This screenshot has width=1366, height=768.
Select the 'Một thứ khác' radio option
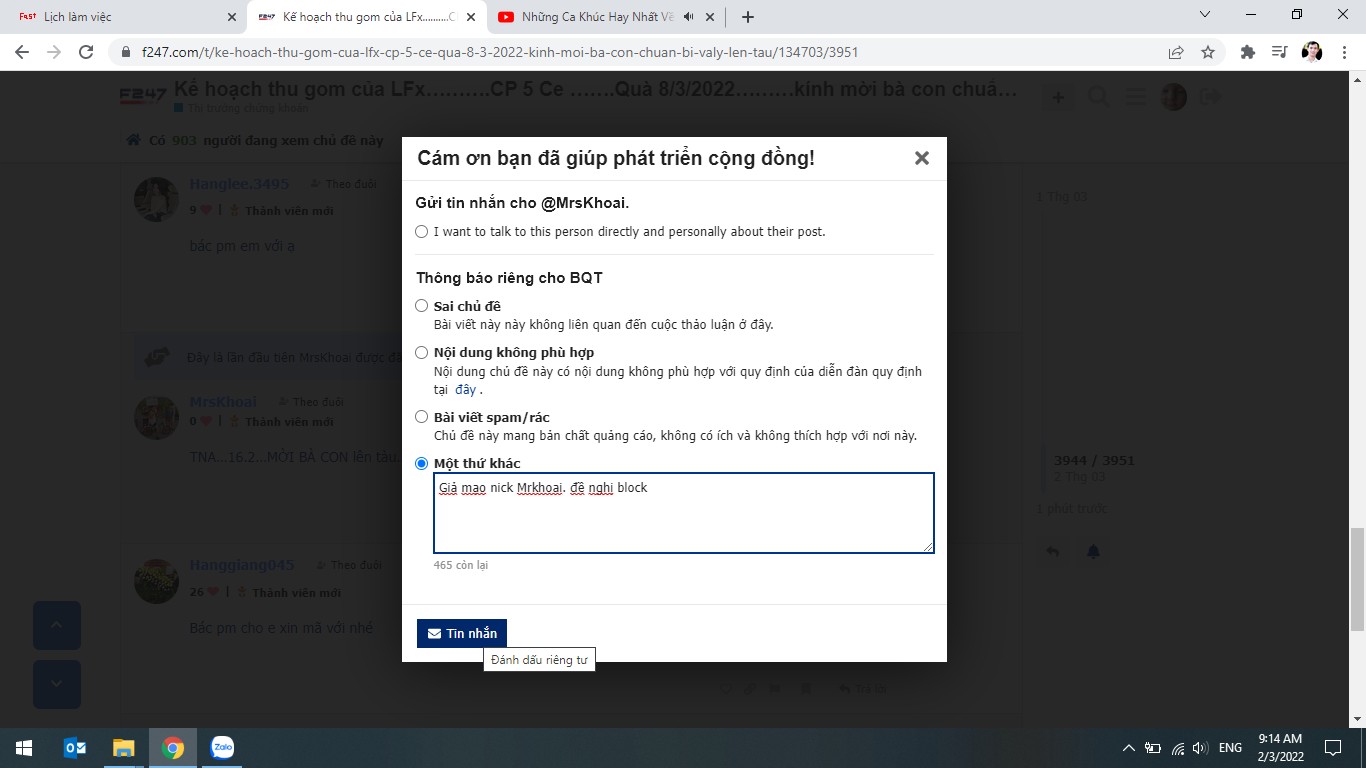tap(422, 463)
